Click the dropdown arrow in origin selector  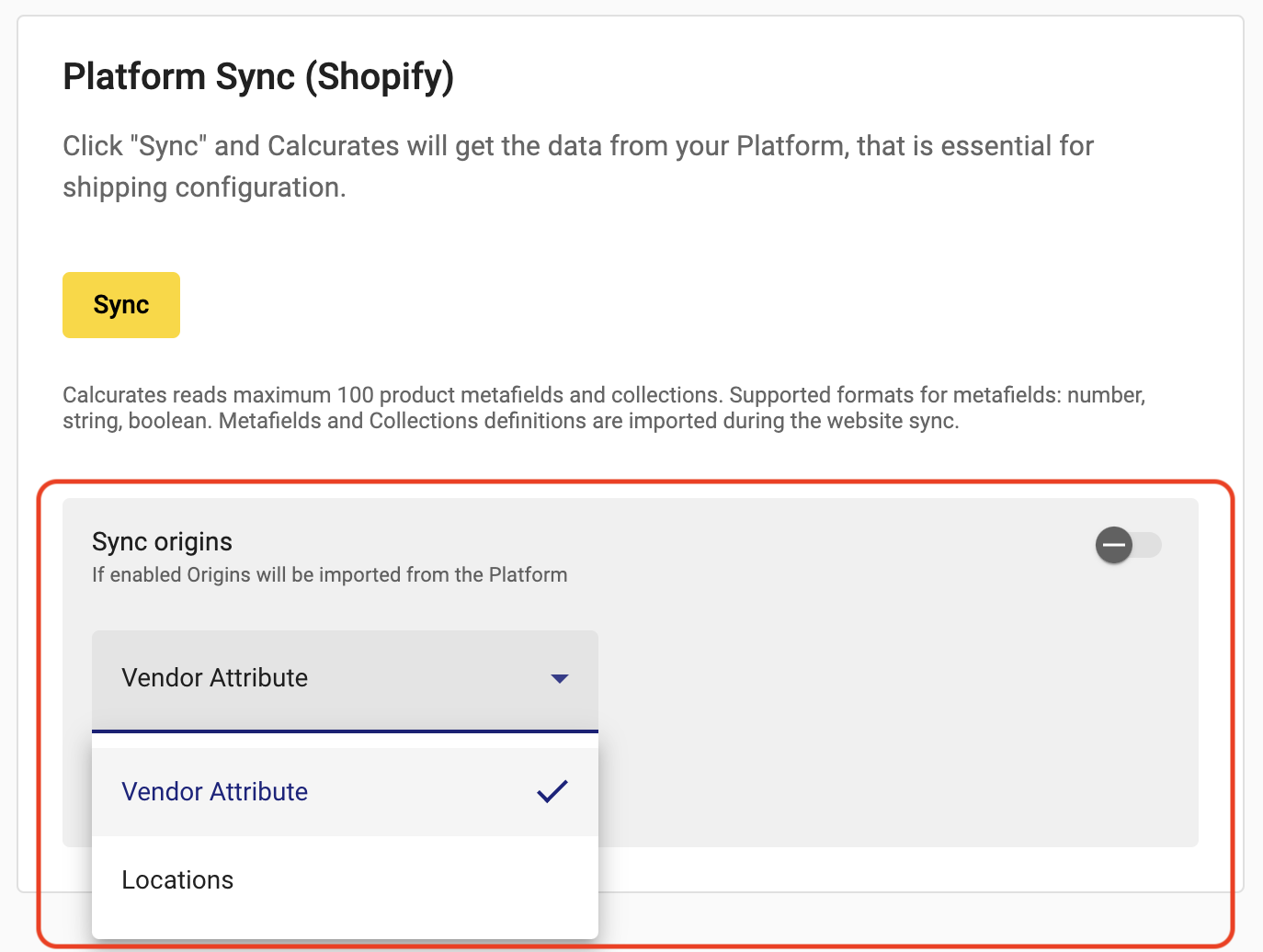tap(559, 679)
